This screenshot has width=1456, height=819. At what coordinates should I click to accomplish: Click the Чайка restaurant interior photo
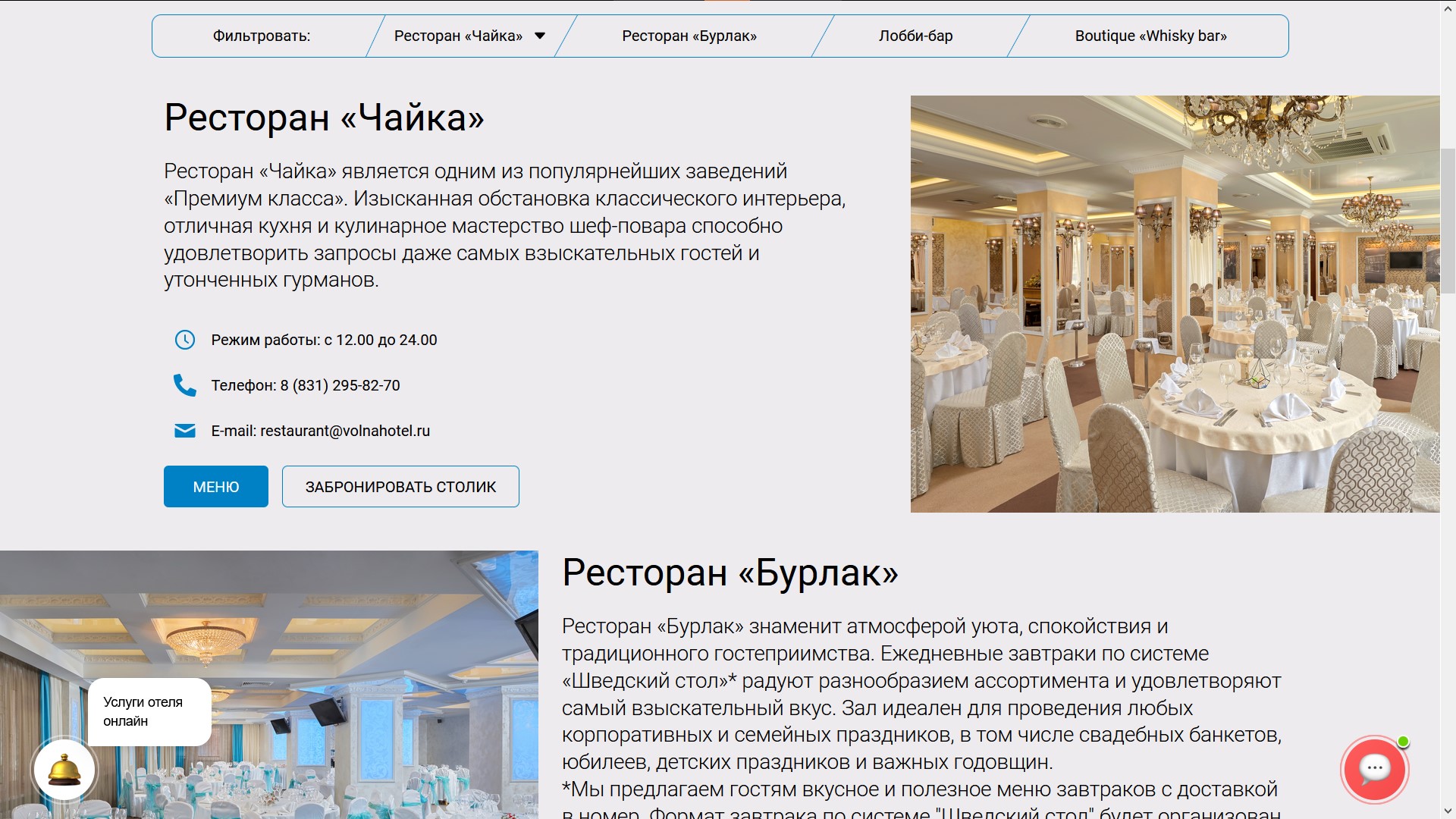click(x=1174, y=303)
